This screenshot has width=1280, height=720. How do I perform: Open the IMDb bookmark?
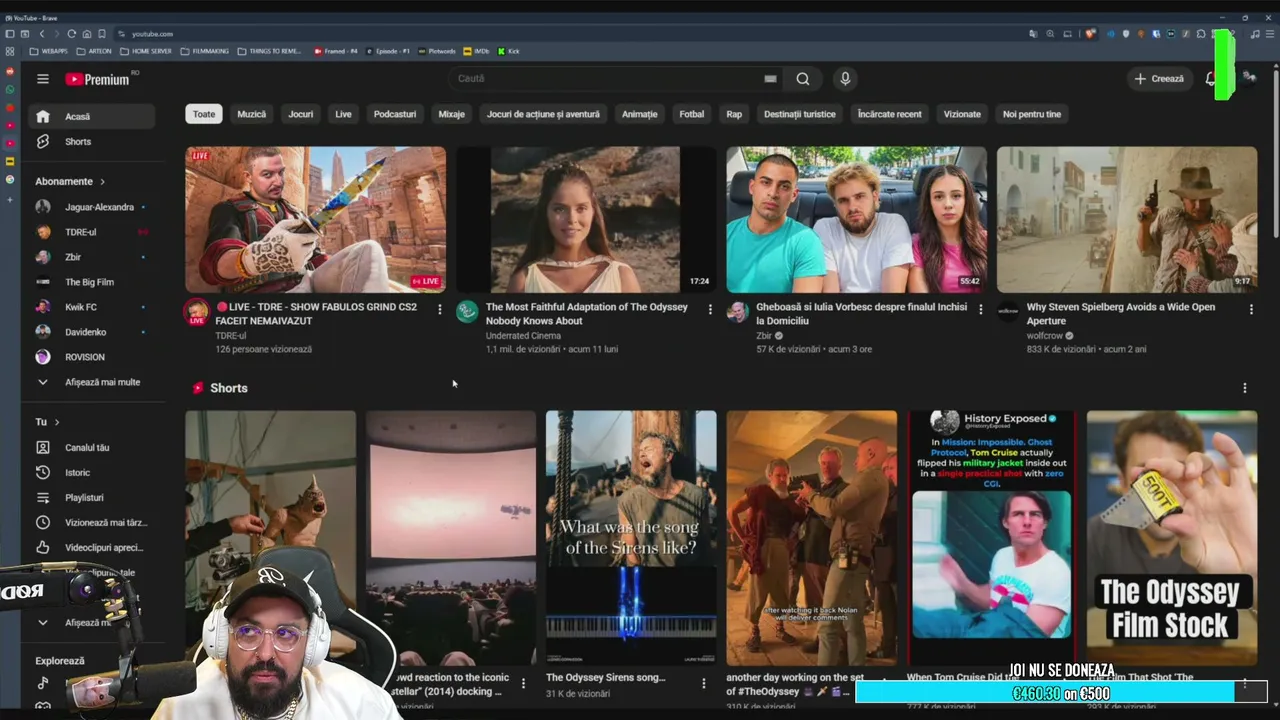[476, 51]
